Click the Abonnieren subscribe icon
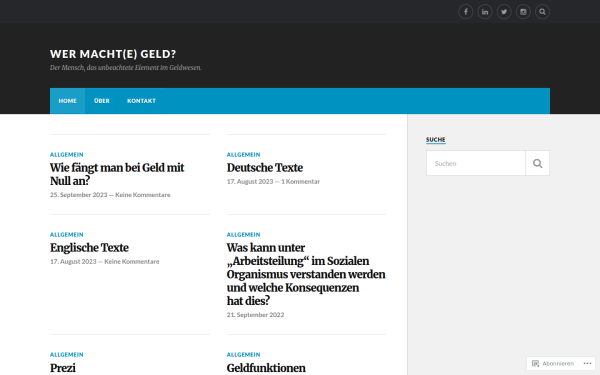Image resolution: width=600 pixels, height=375 pixels. tap(535, 364)
